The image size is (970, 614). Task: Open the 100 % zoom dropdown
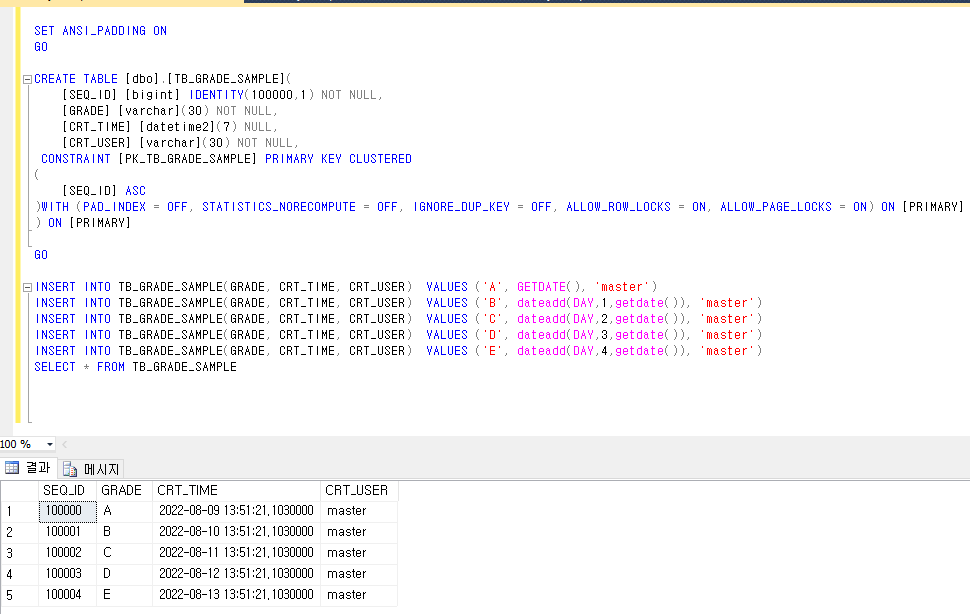coord(49,444)
